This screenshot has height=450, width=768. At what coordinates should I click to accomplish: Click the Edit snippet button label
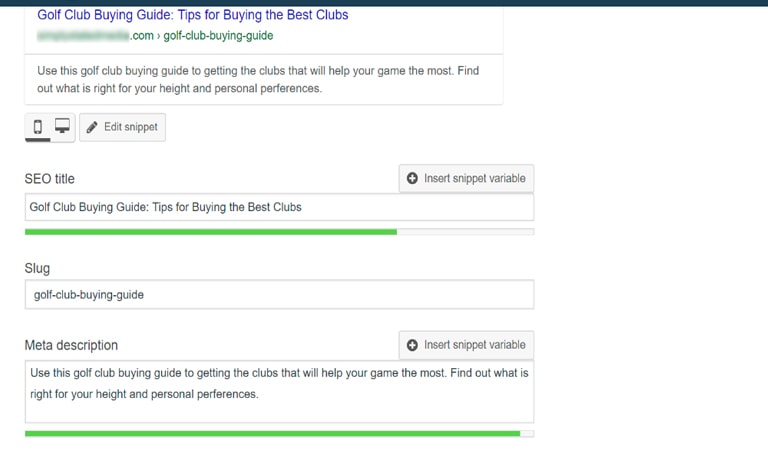click(131, 127)
